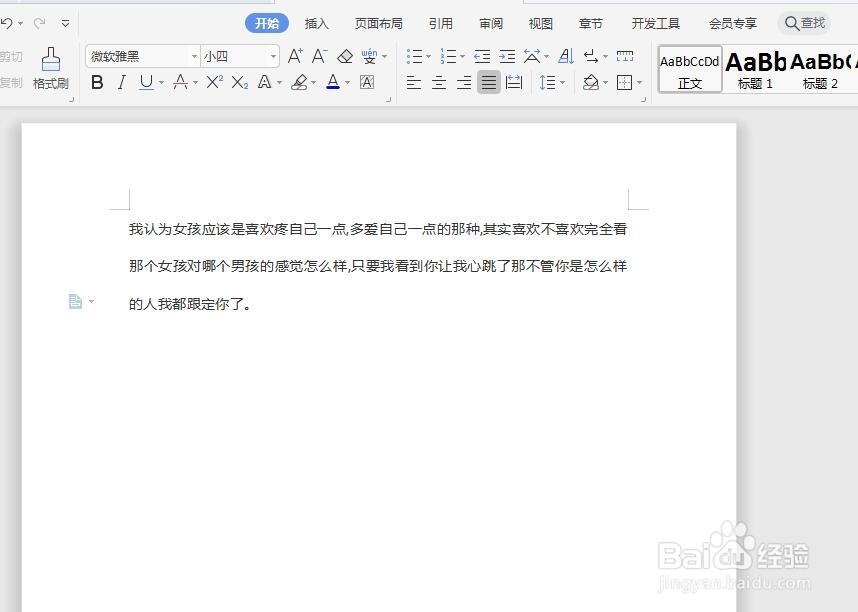Select the Format Painter (格式刷) tool
Viewport: 858px width, 612px height.
pos(52,70)
